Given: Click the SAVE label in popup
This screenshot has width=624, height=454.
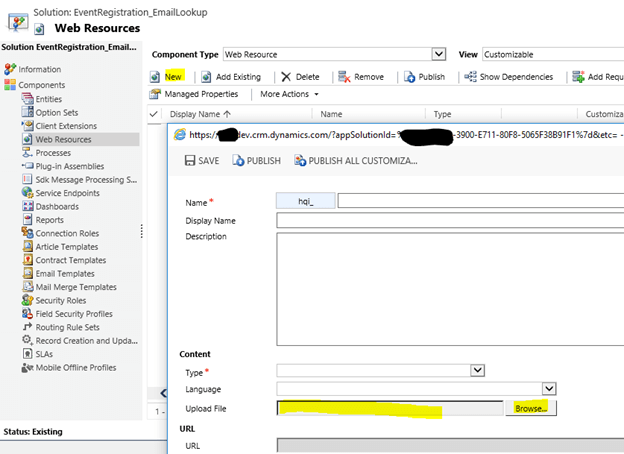Looking at the screenshot, I should (209, 161).
